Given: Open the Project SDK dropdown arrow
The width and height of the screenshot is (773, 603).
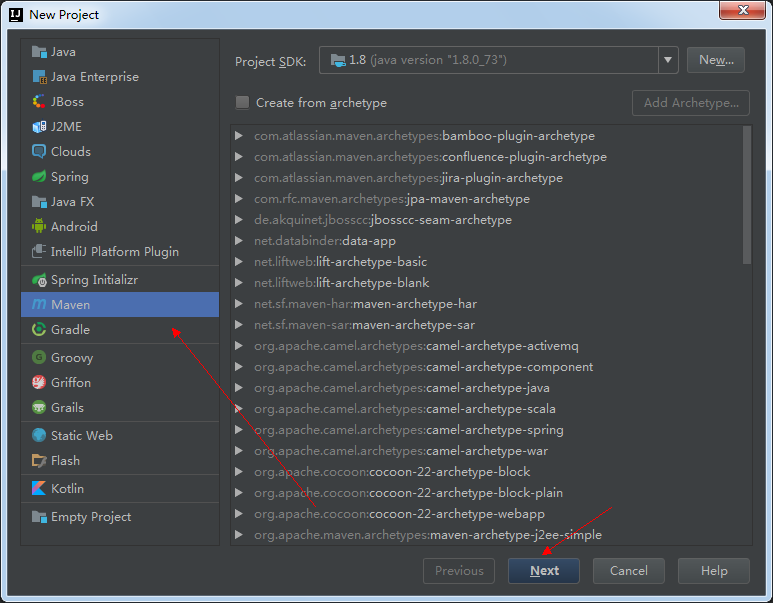Looking at the screenshot, I should 668,60.
